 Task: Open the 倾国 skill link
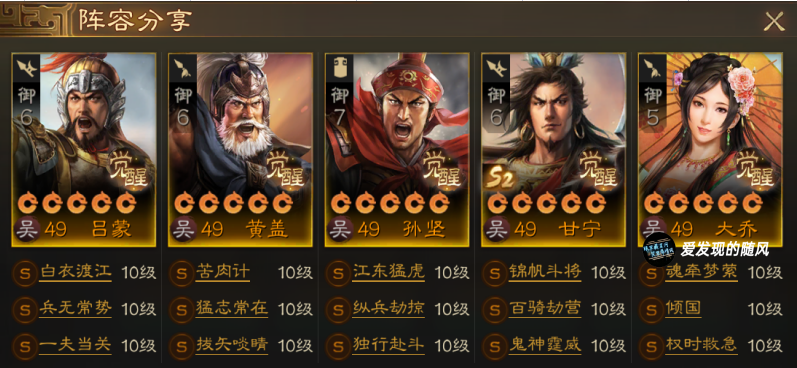683,309
